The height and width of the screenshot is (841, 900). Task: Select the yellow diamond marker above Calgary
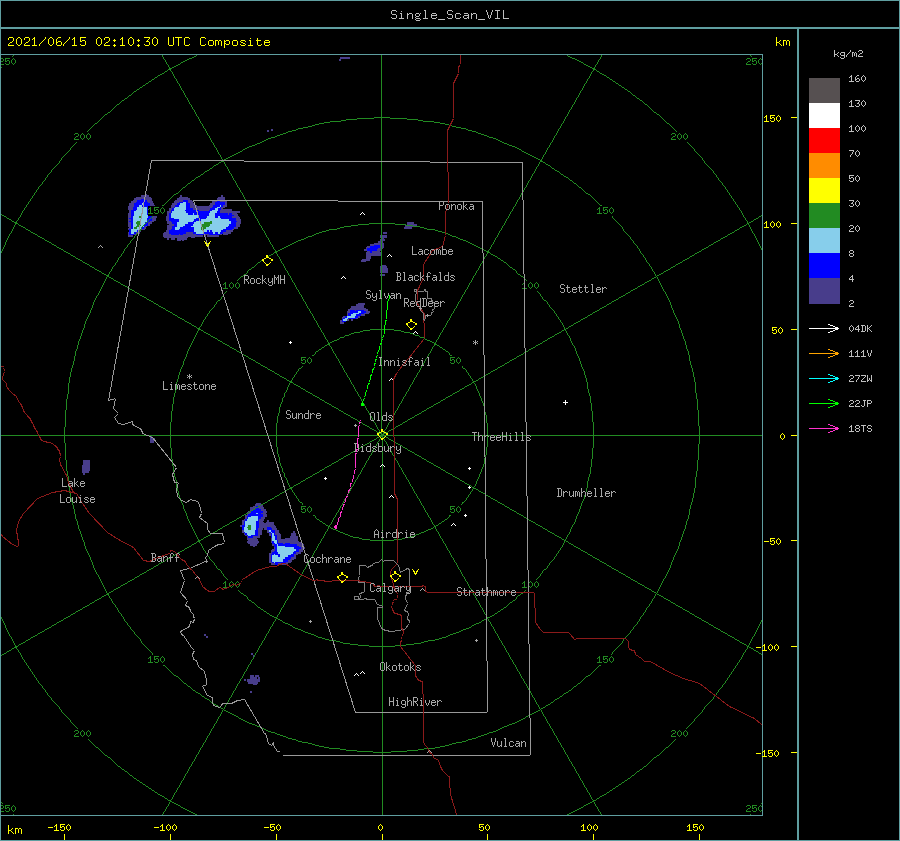(395, 576)
